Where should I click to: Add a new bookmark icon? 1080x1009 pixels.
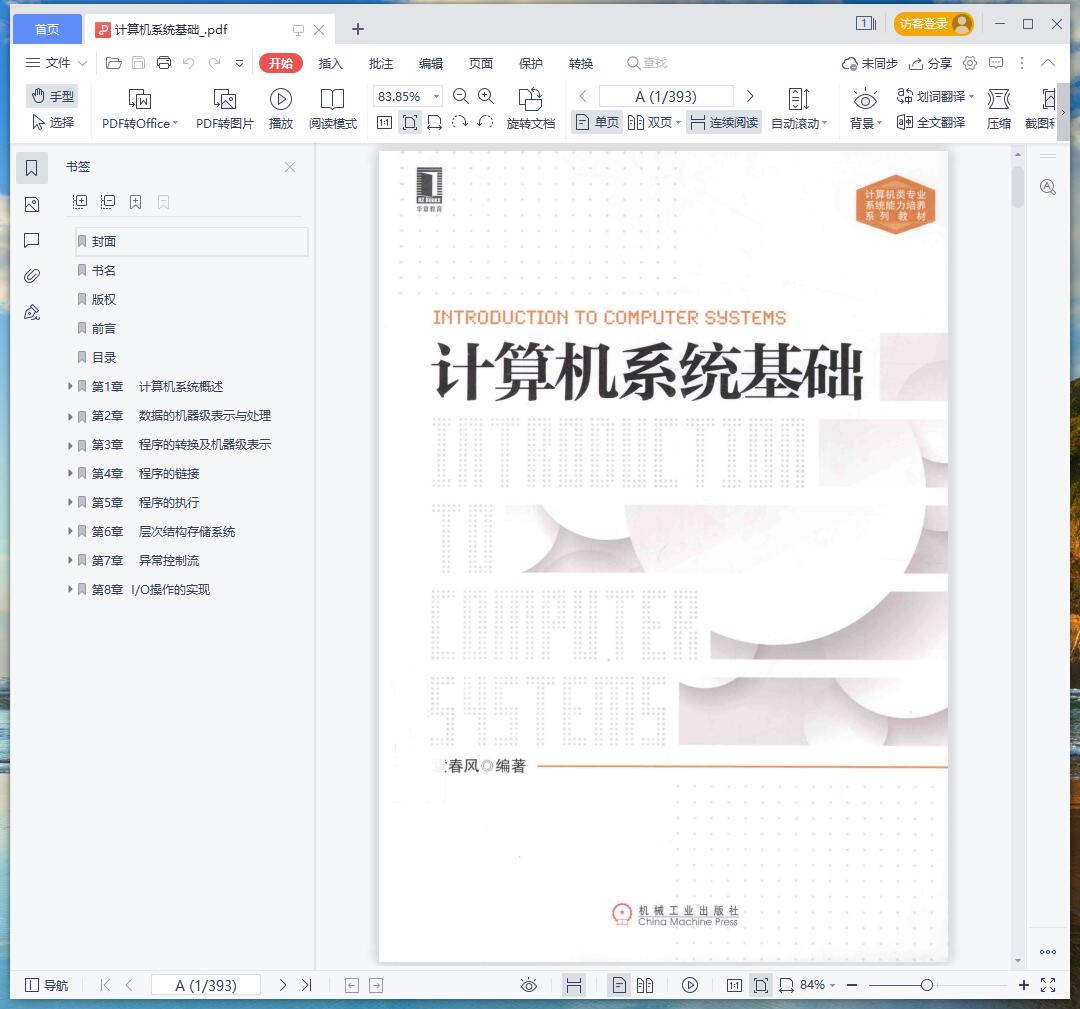point(136,202)
